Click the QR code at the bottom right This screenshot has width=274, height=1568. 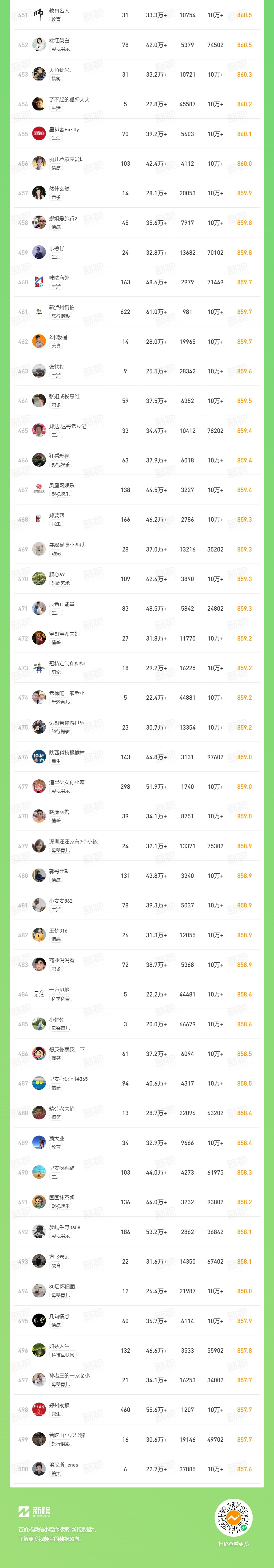point(234,1518)
